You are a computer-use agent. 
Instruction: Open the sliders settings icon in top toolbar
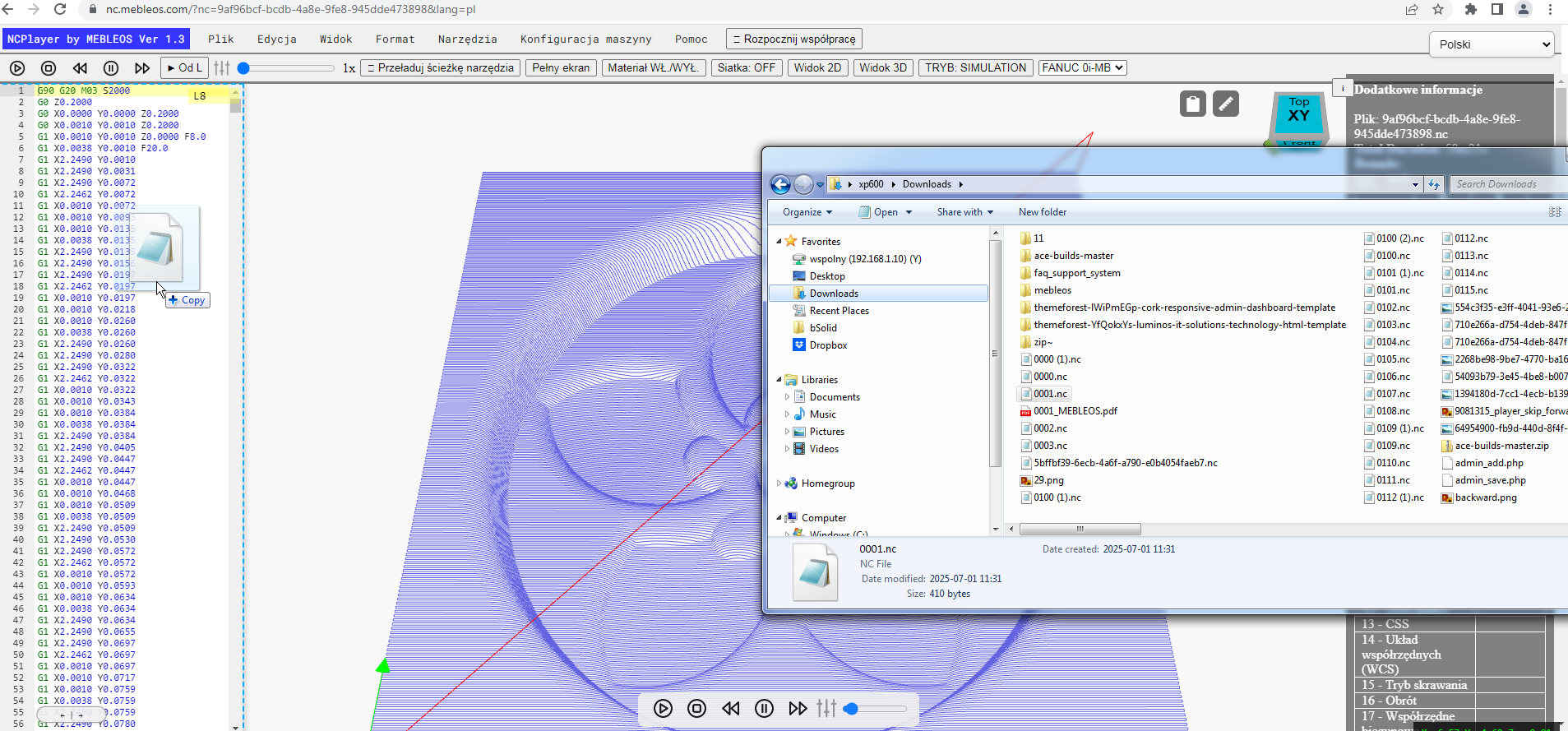pos(222,68)
